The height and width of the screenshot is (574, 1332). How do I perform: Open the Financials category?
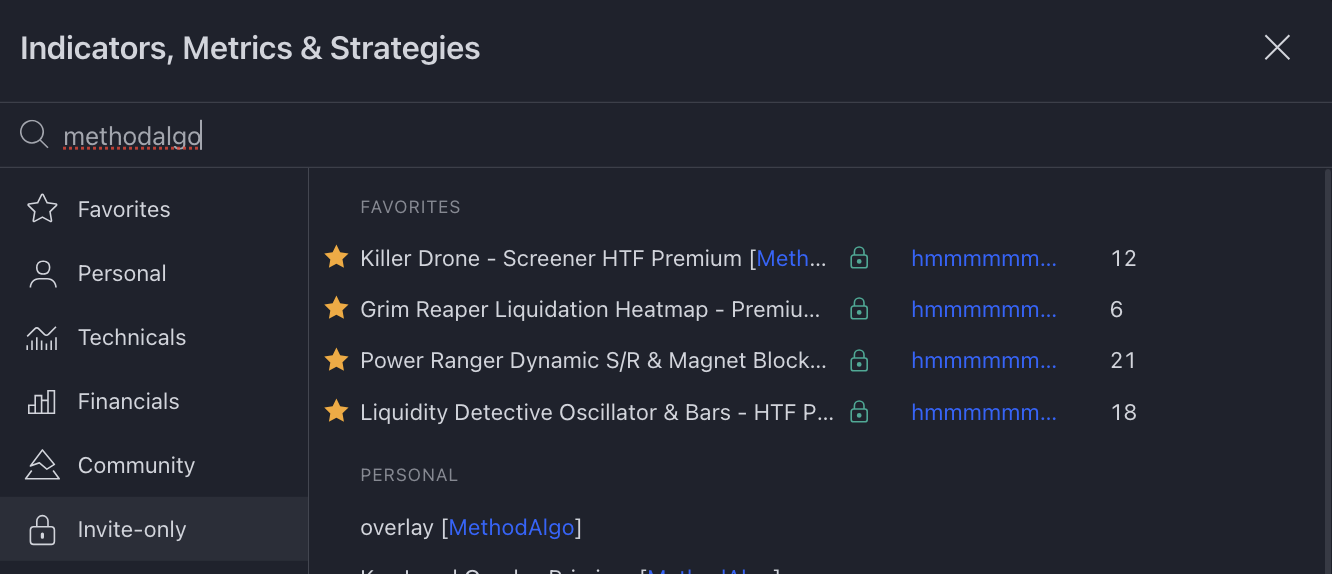[x=128, y=401]
